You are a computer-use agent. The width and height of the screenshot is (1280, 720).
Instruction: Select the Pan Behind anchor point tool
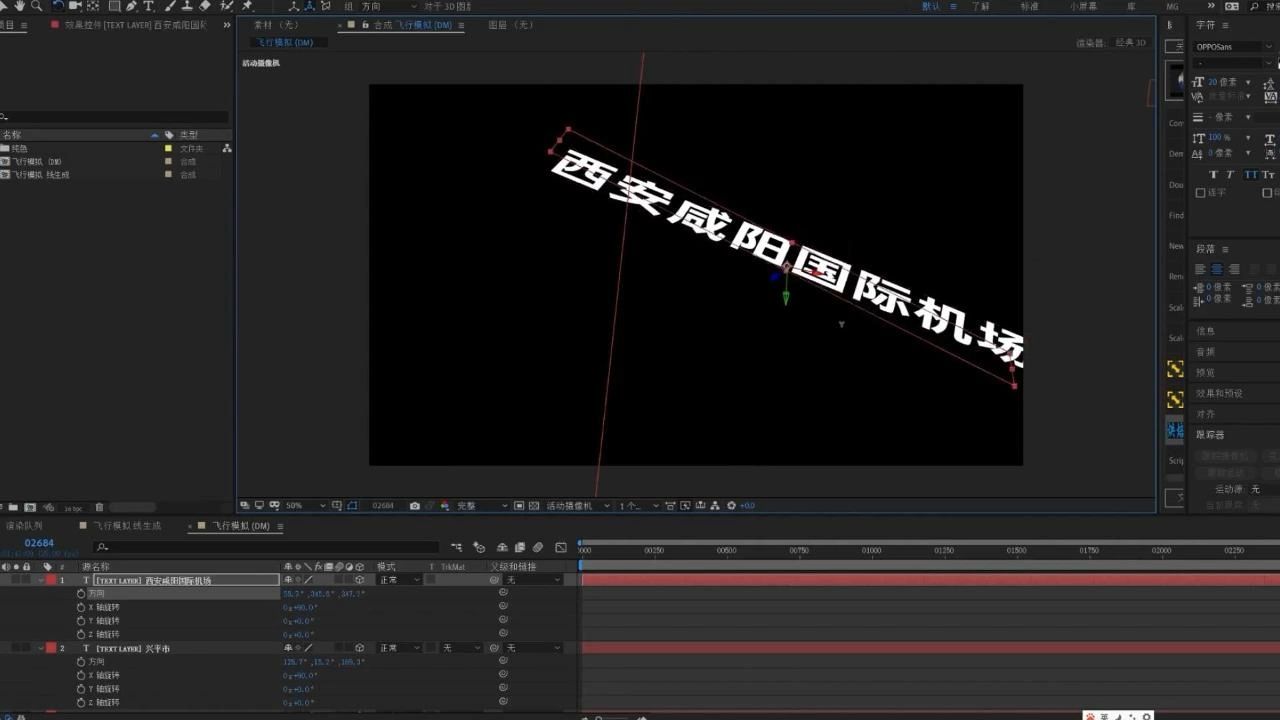[93, 6]
